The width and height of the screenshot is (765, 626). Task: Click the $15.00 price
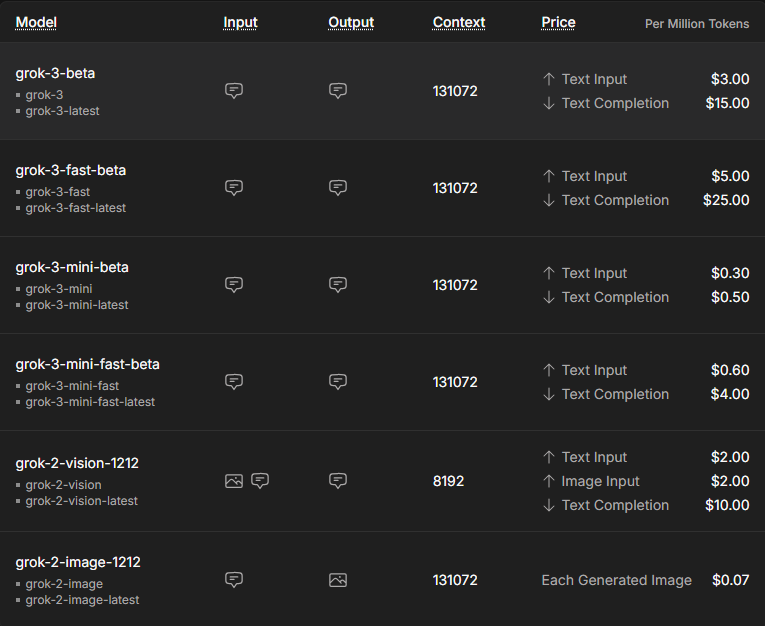[727, 103]
